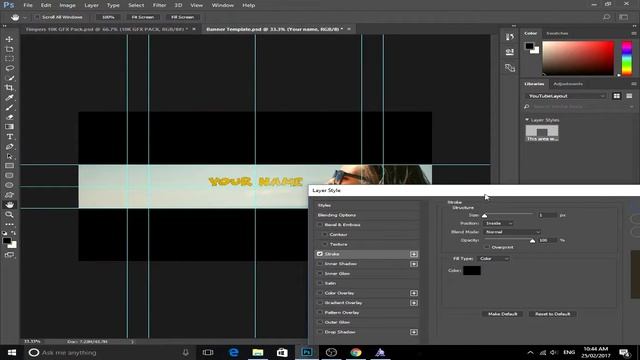
Task: Select the Move tool
Action: [x=9, y=39]
